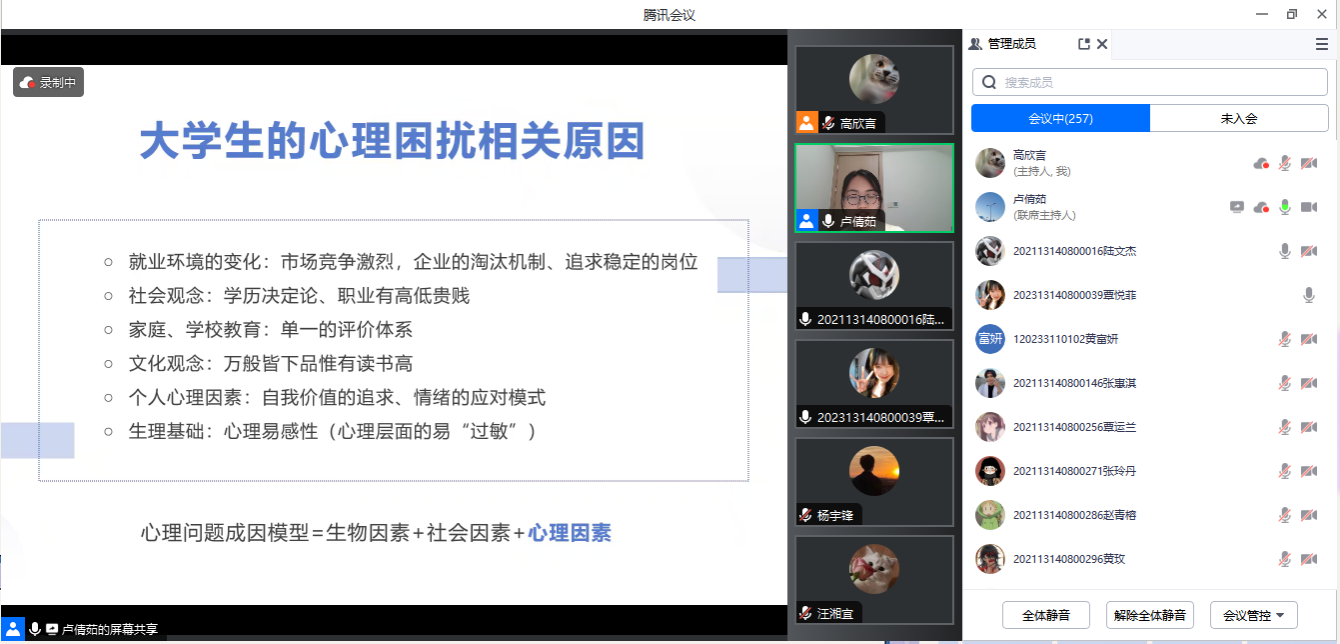The height and width of the screenshot is (644, 1340).
Task: Close the 管理成员 panel
Action: click(1102, 44)
